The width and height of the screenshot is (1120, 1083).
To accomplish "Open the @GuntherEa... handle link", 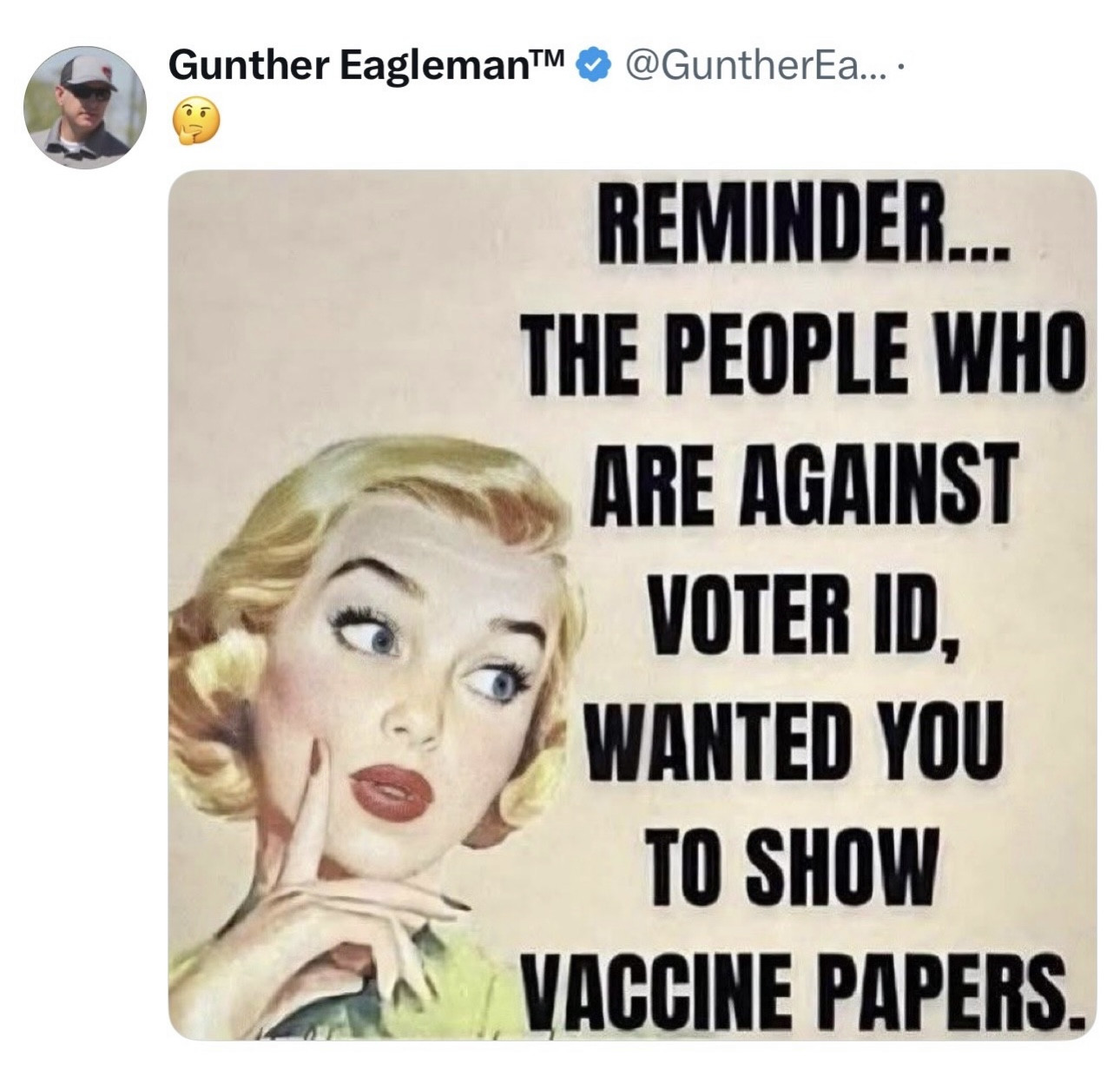I will 747,65.
